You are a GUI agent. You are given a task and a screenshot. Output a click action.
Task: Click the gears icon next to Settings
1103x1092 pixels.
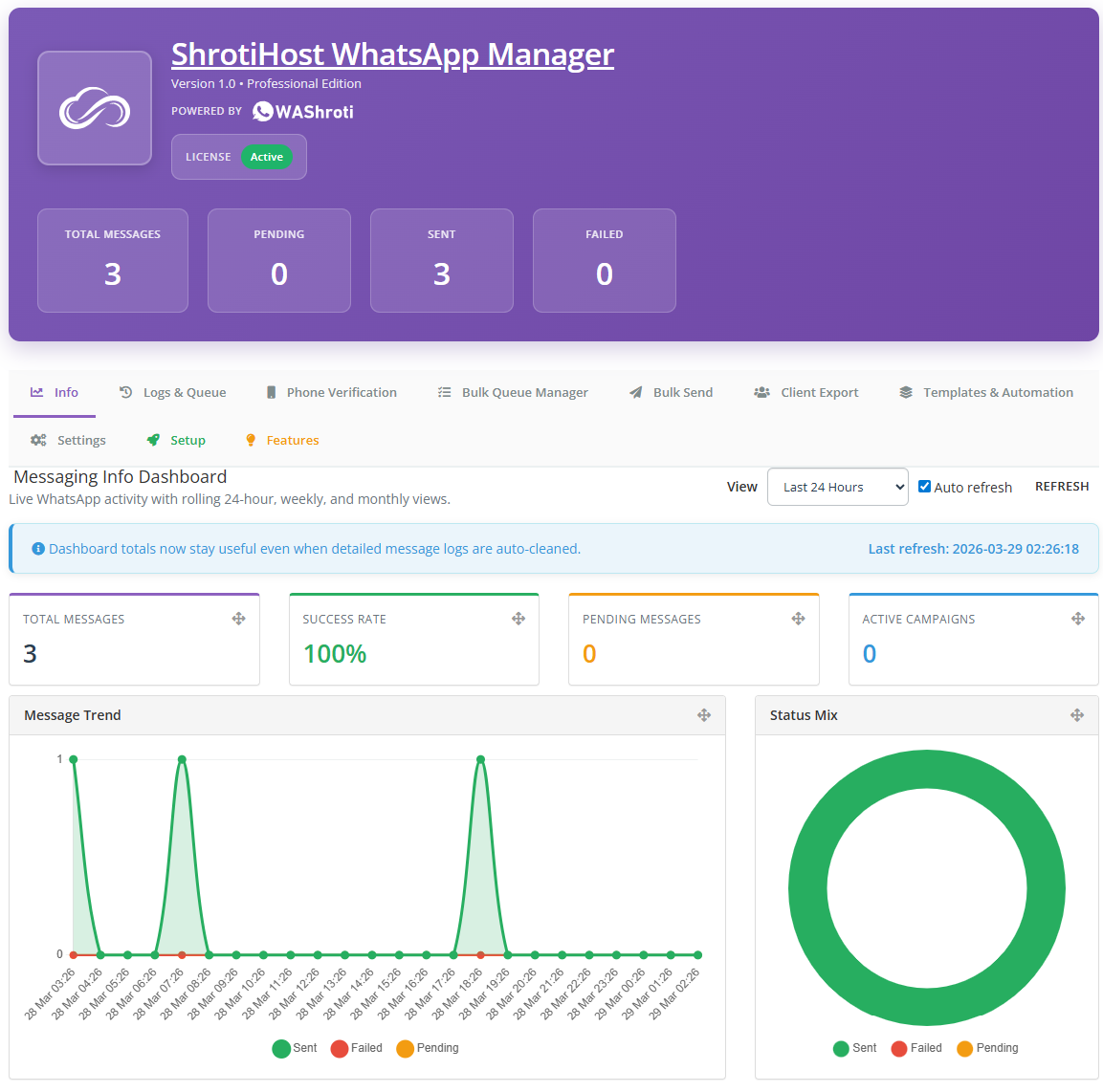(38, 440)
